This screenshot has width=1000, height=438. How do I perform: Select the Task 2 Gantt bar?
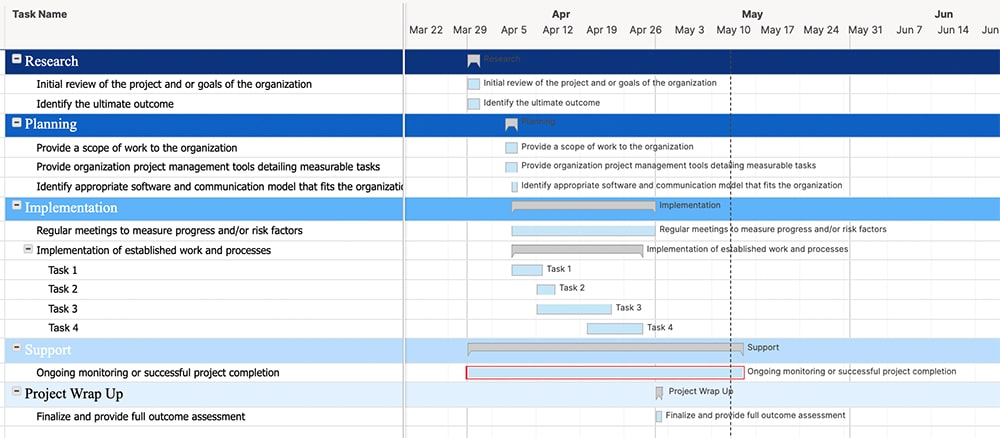[546, 289]
